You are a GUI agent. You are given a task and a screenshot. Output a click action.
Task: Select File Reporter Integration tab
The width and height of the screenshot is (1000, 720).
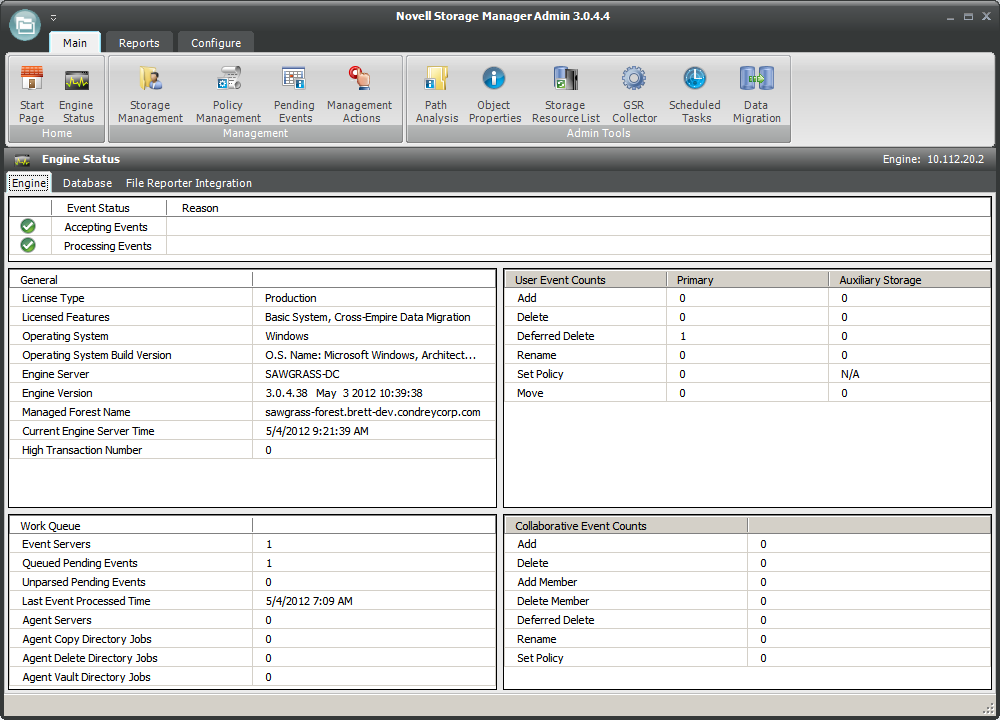[x=188, y=183]
